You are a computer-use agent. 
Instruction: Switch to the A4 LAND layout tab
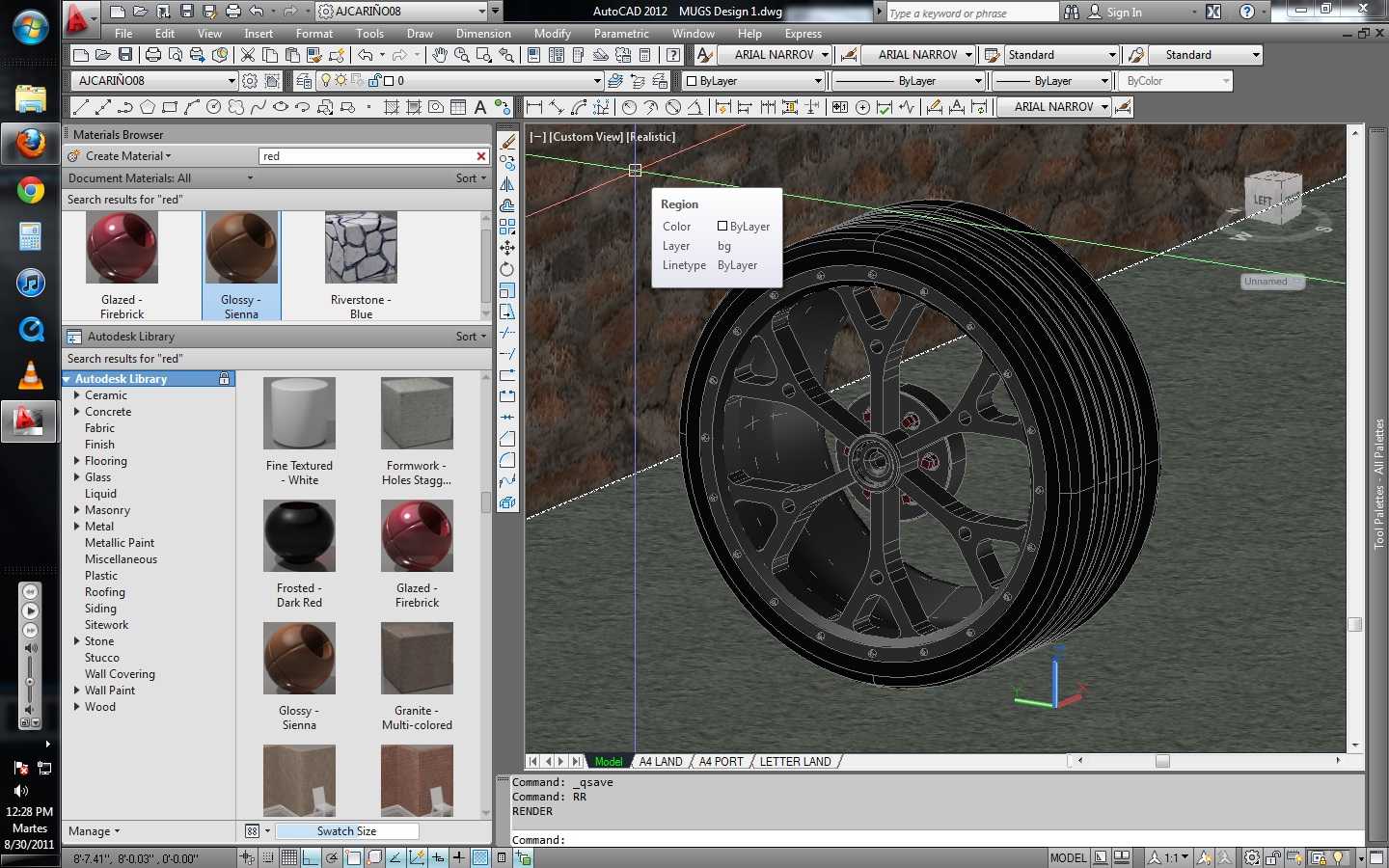(660, 762)
